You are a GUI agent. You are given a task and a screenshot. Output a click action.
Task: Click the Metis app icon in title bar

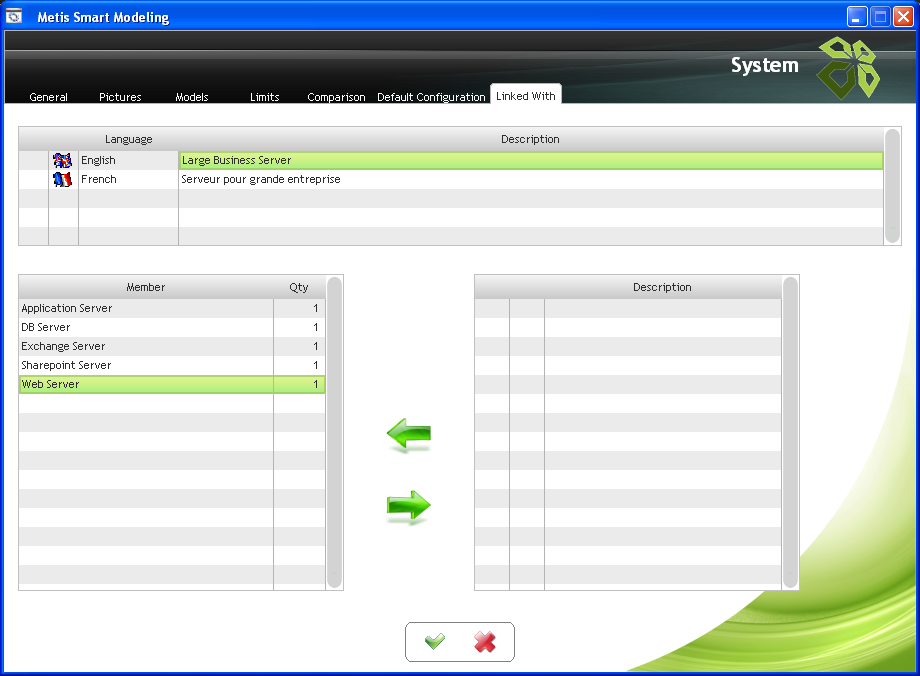[14, 16]
